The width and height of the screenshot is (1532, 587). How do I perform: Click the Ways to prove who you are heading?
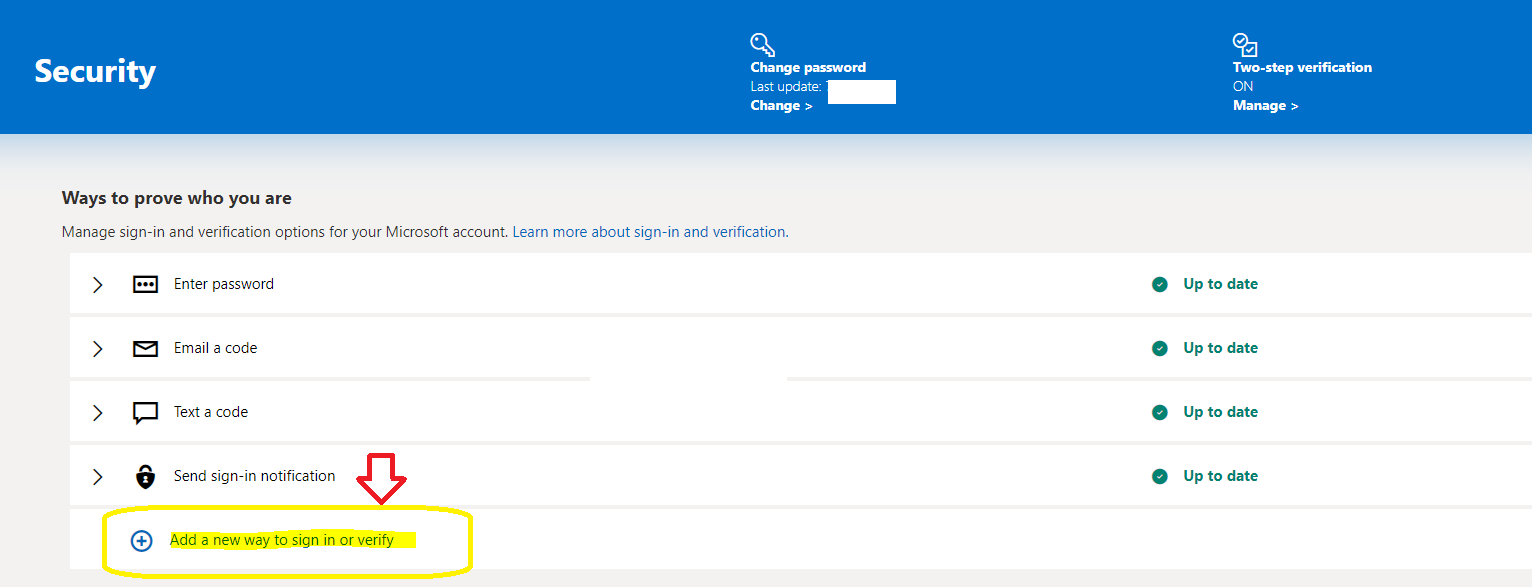[x=177, y=198]
